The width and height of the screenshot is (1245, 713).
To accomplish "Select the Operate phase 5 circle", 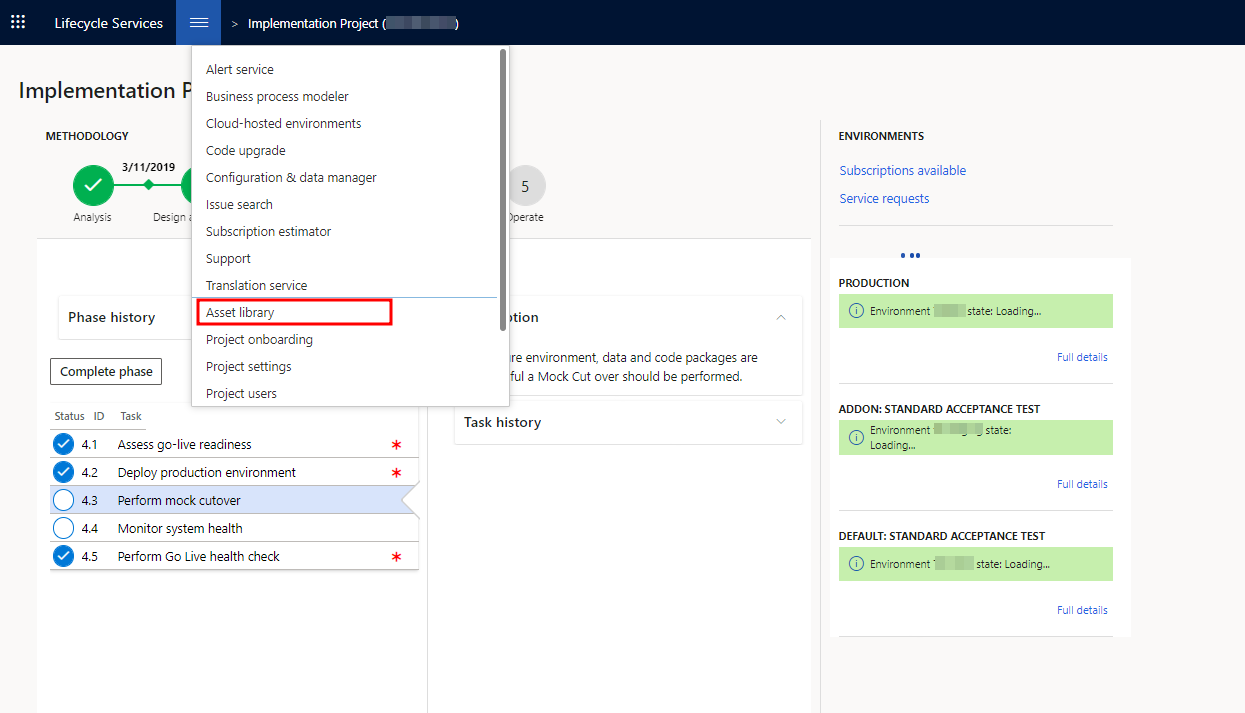I will 525,186.
